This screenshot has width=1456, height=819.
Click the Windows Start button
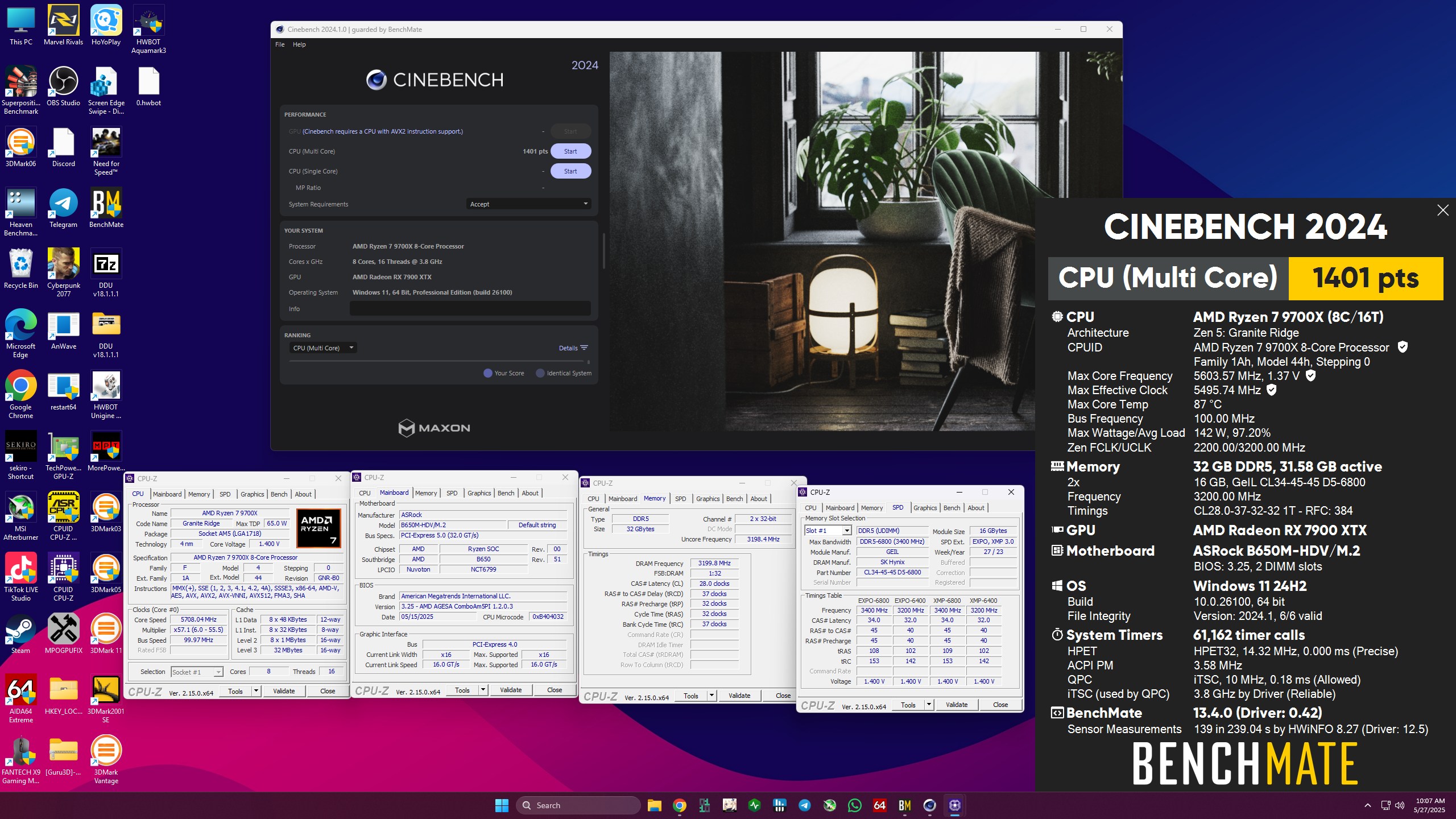tap(502, 805)
